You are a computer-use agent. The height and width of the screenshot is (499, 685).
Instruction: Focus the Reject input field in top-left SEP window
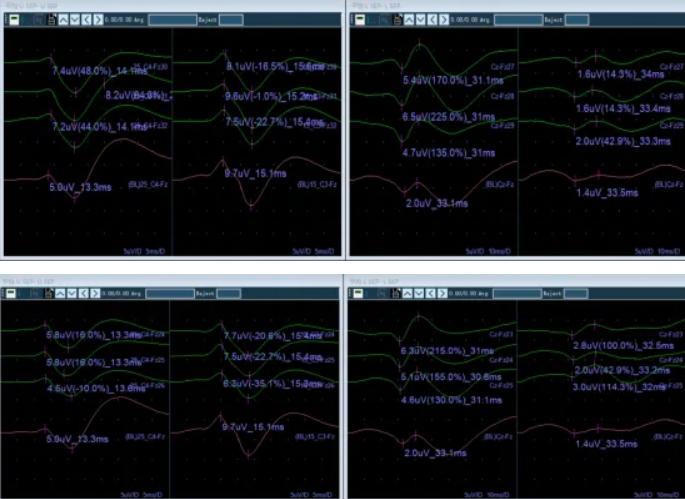[231, 20]
